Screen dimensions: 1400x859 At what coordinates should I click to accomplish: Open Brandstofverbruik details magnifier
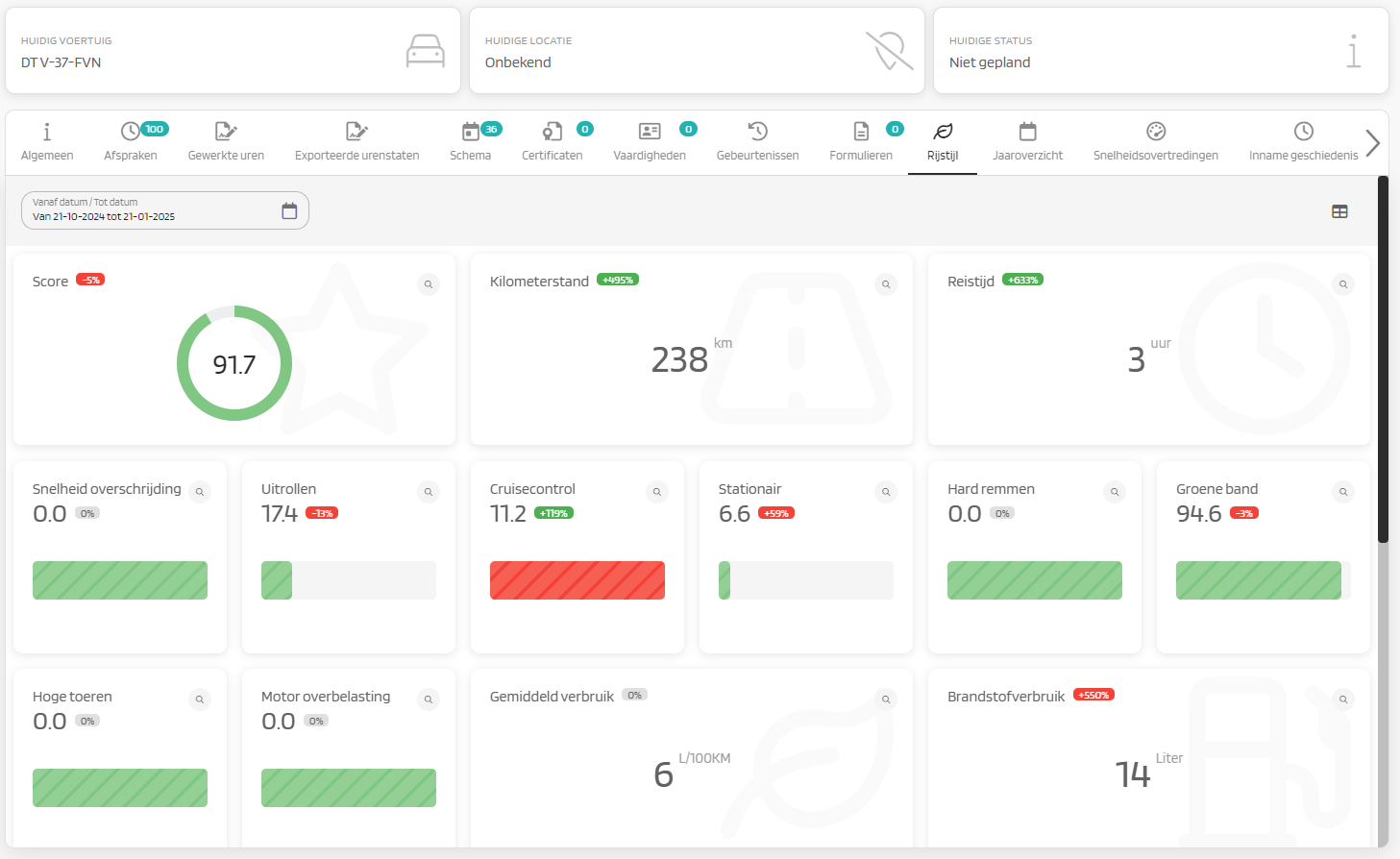[x=1343, y=699]
